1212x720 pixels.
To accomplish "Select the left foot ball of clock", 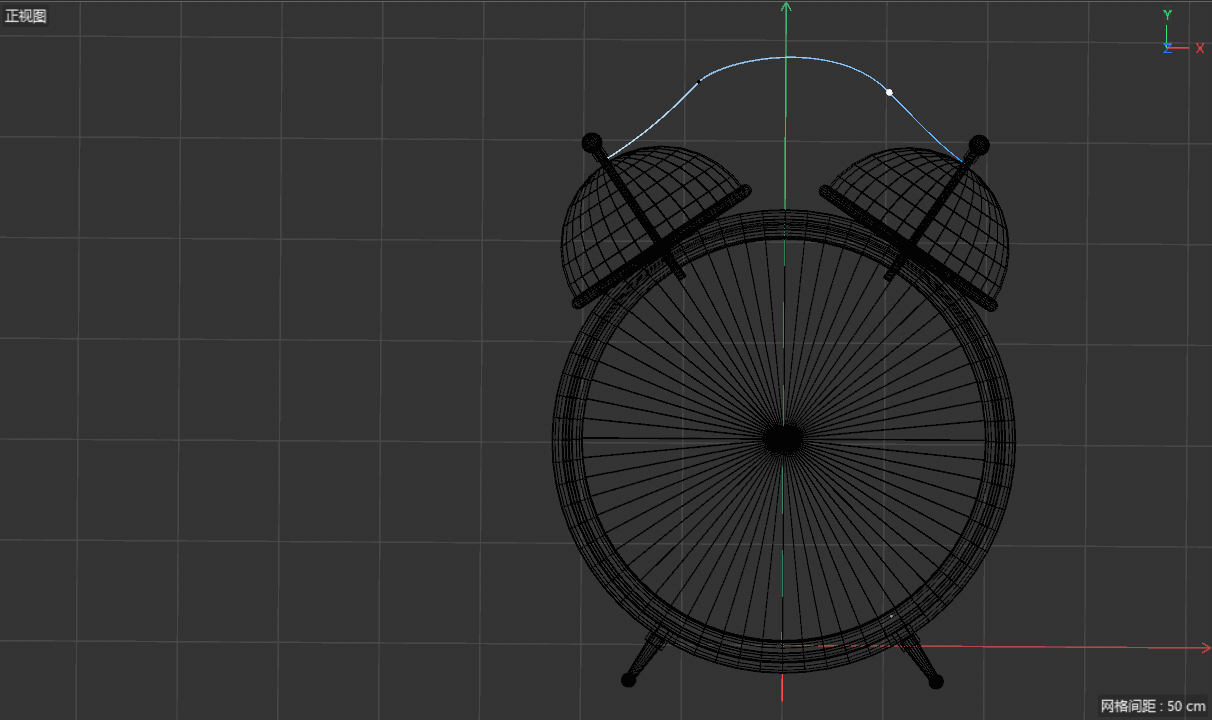I will (x=628, y=680).
